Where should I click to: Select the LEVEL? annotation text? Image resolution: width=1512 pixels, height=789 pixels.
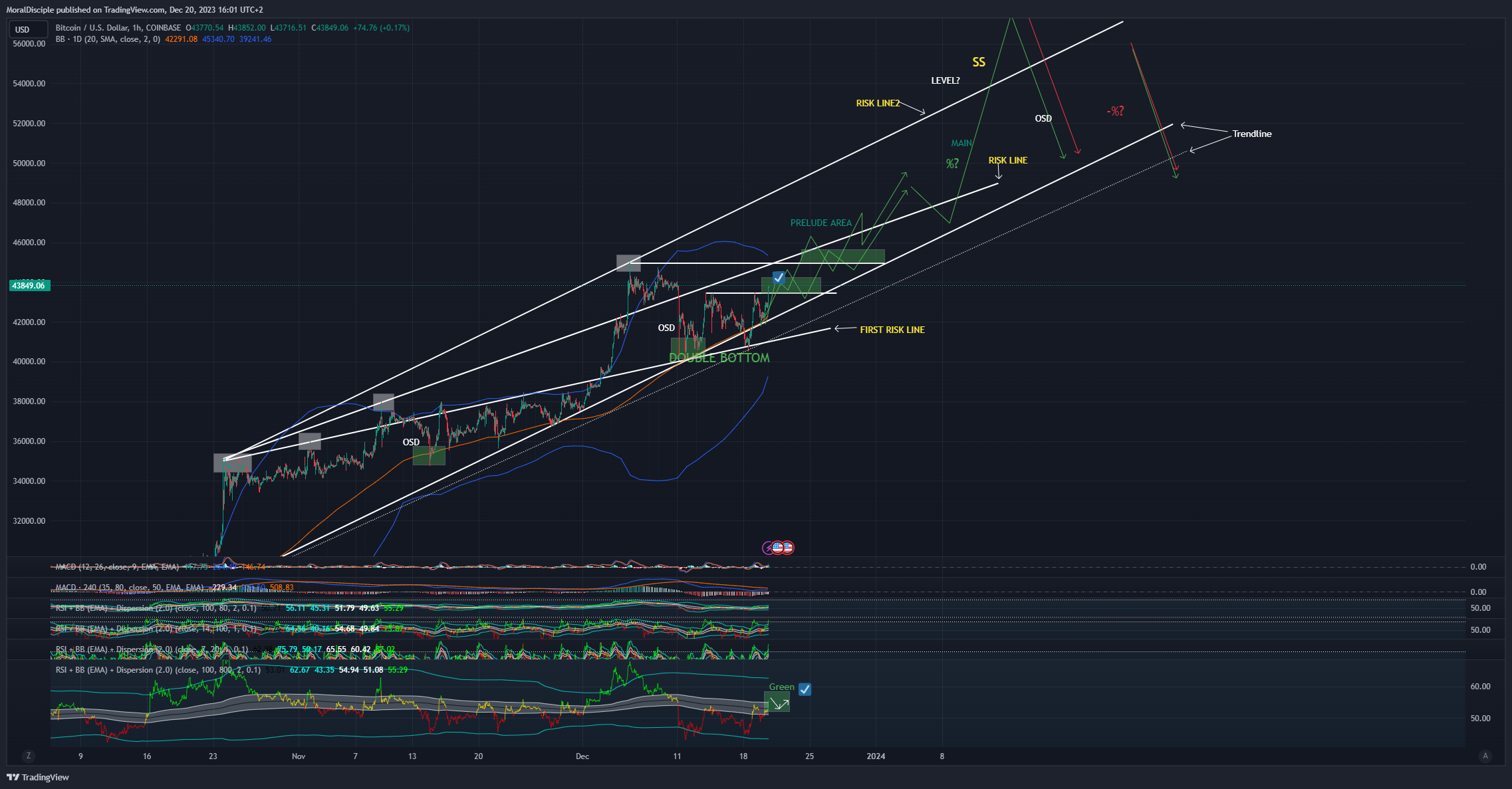(x=945, y=80)
